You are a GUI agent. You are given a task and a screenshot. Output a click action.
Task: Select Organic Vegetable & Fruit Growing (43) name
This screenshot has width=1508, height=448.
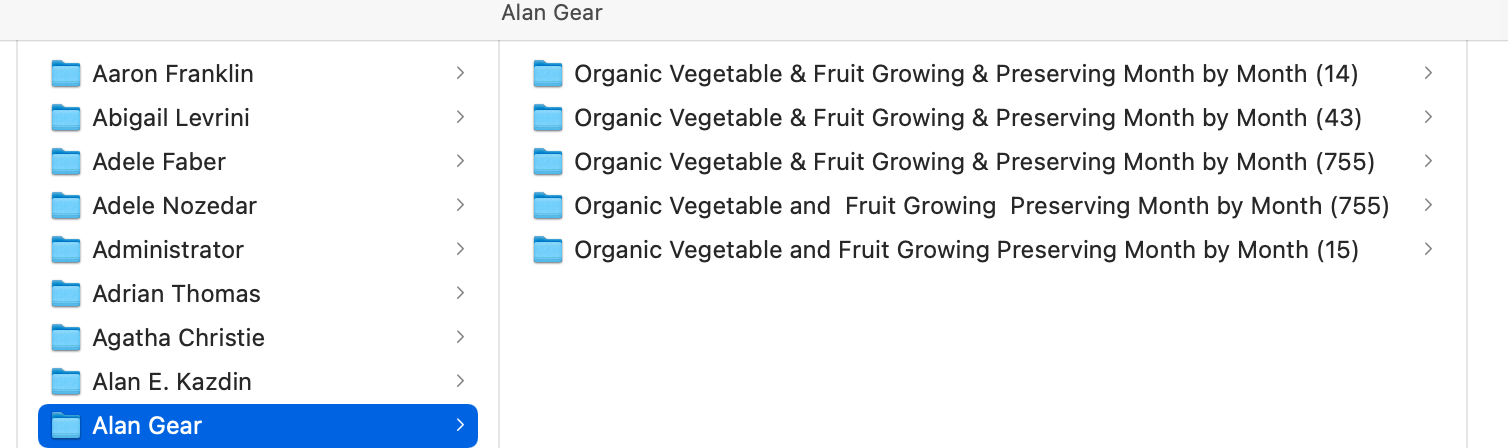tap(967, 118)
